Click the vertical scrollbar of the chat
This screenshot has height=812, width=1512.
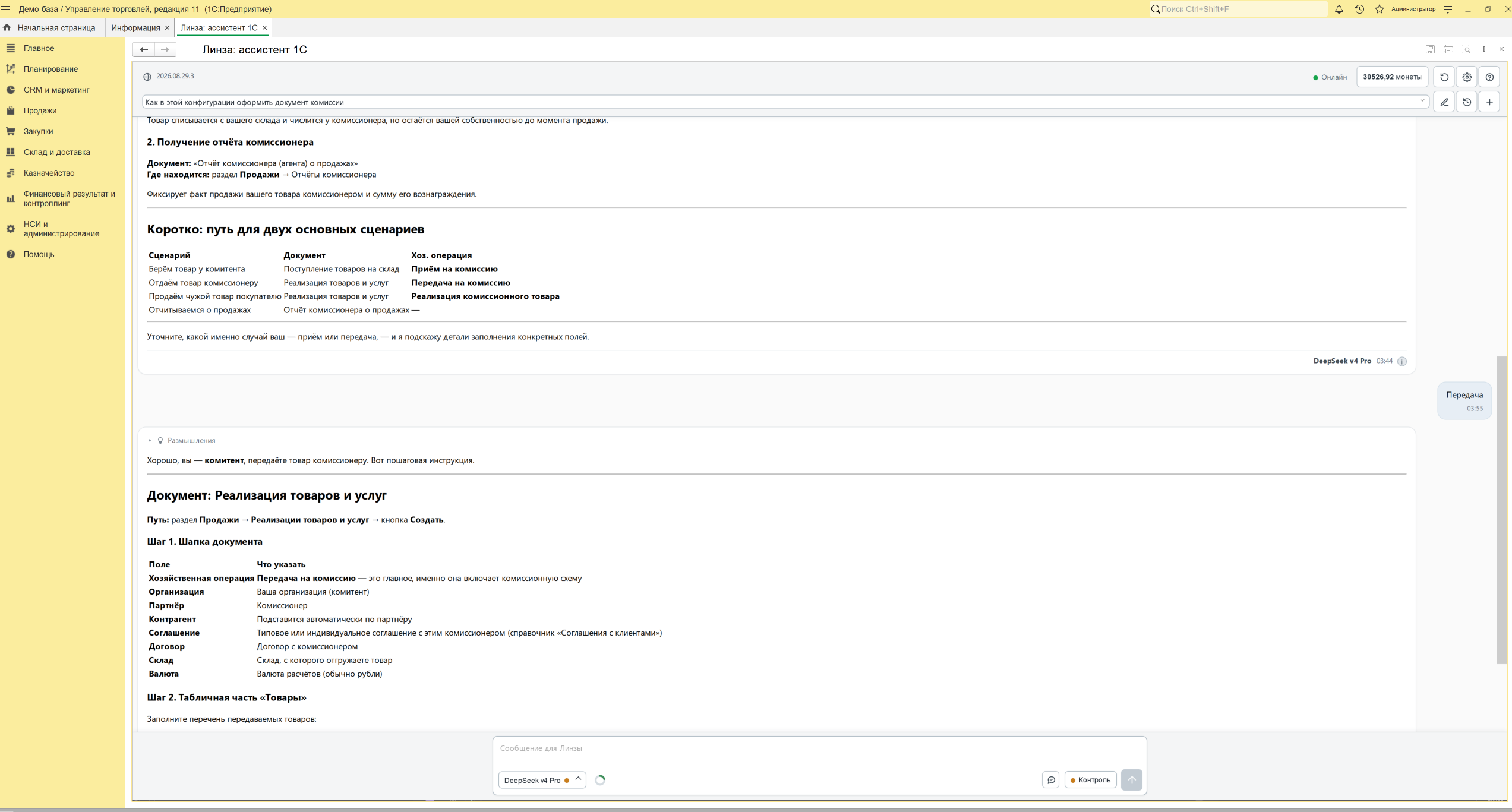[x=1502, y=510]
